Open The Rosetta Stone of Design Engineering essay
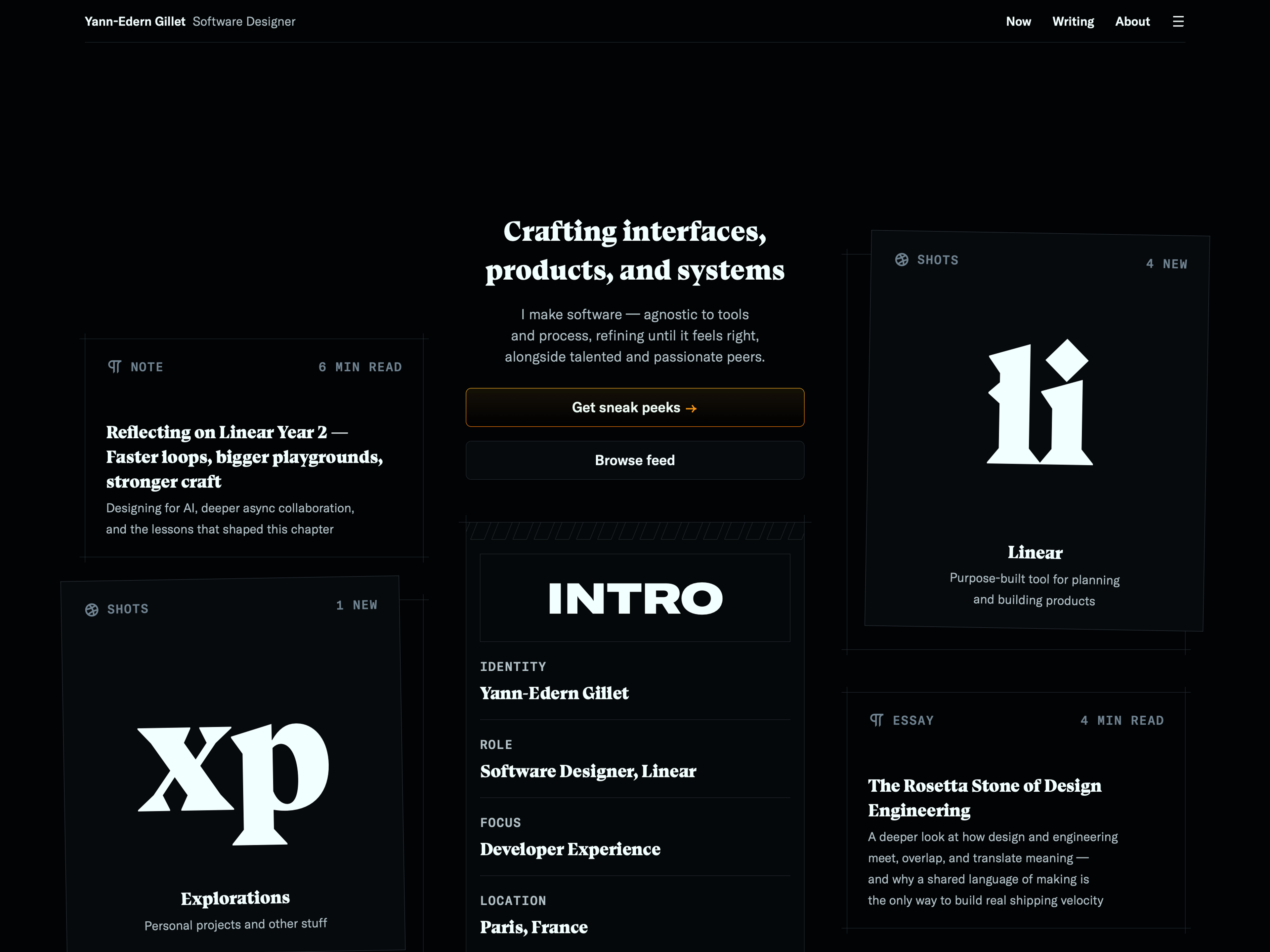Image resolution: width=1270 pixels, height=952 pixels. 985,798
